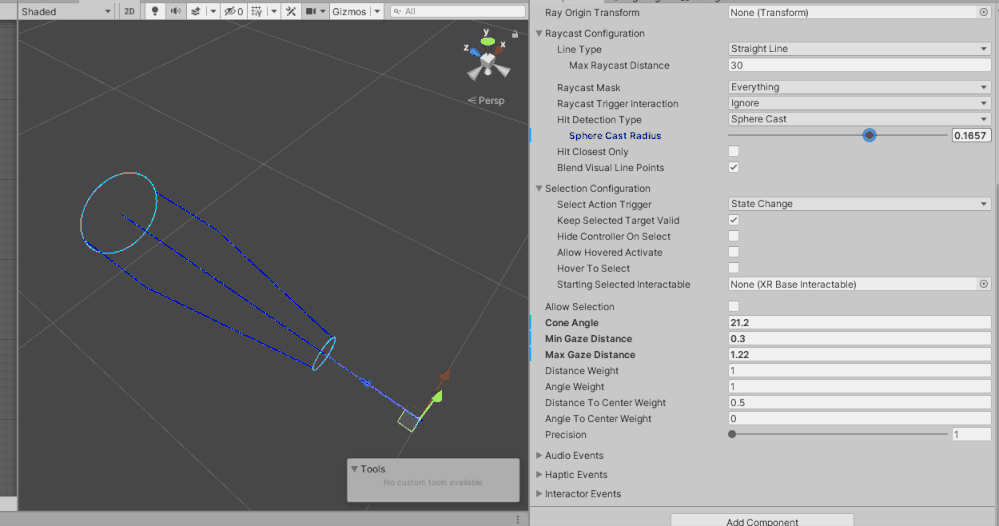Click the Sphere Cast Radius slider handle
This screenshot has height=526, width=999.
[869, 135]
